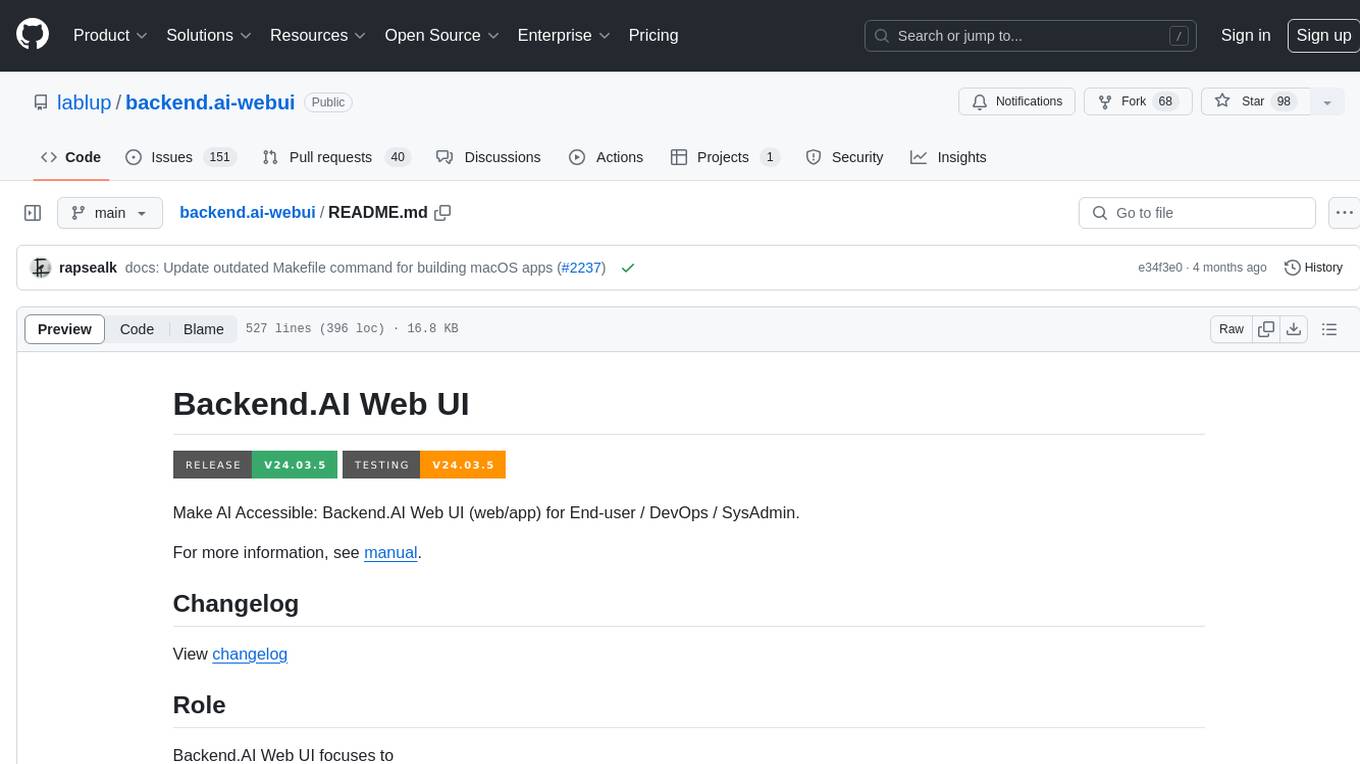
Task: Show the commit check status checkmark
Action: 627,267
